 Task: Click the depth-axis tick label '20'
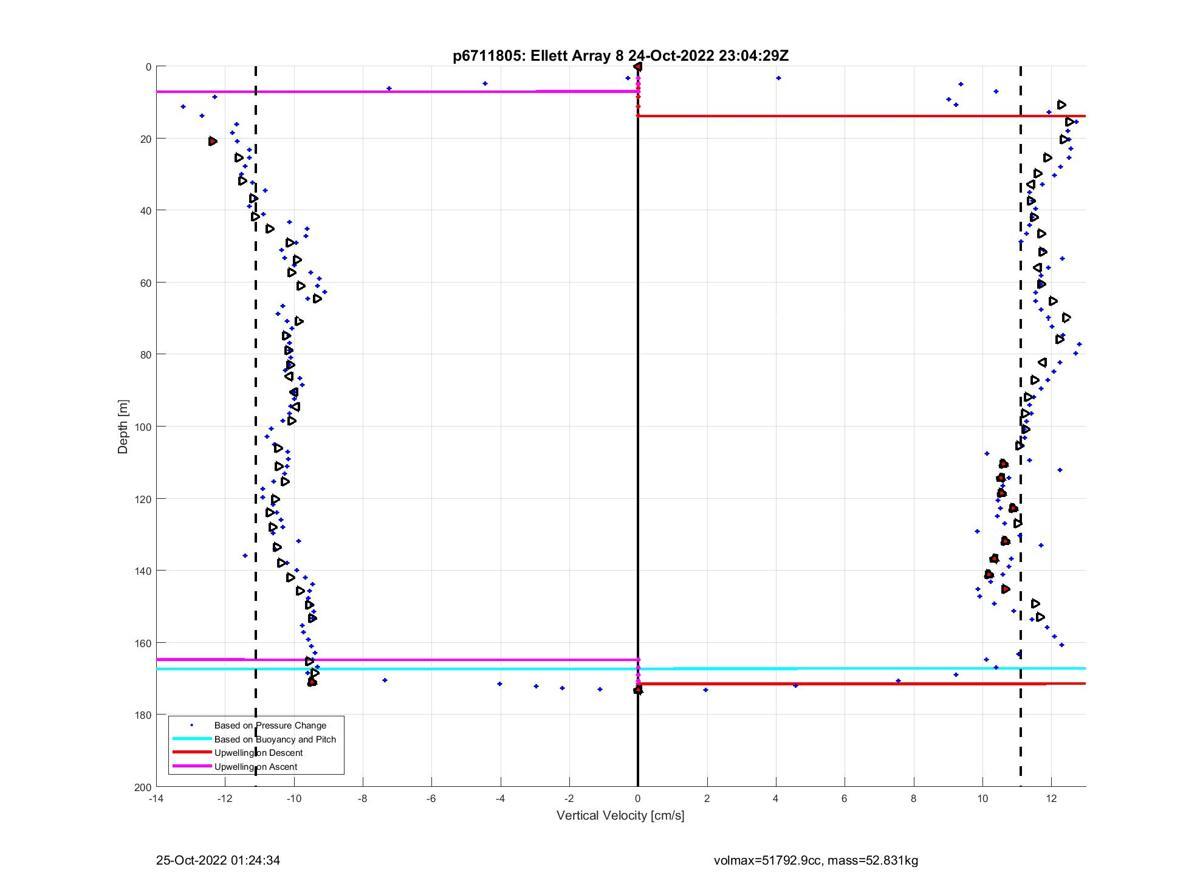pos(145,139)
